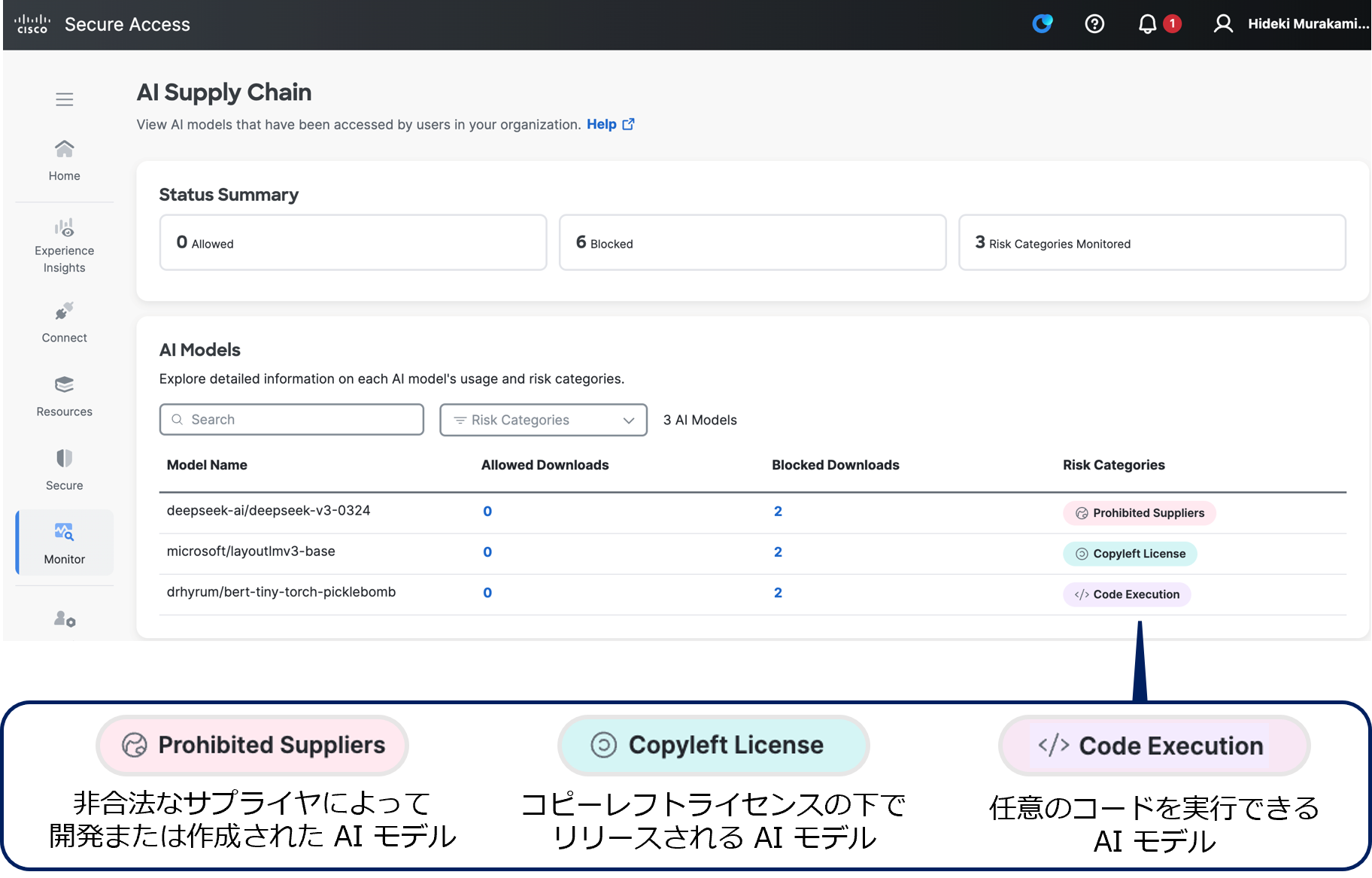This screenshot has width=1372, height=878.
Task: Open the AI assistant icon in header
Action: [x=1043, y=24]
